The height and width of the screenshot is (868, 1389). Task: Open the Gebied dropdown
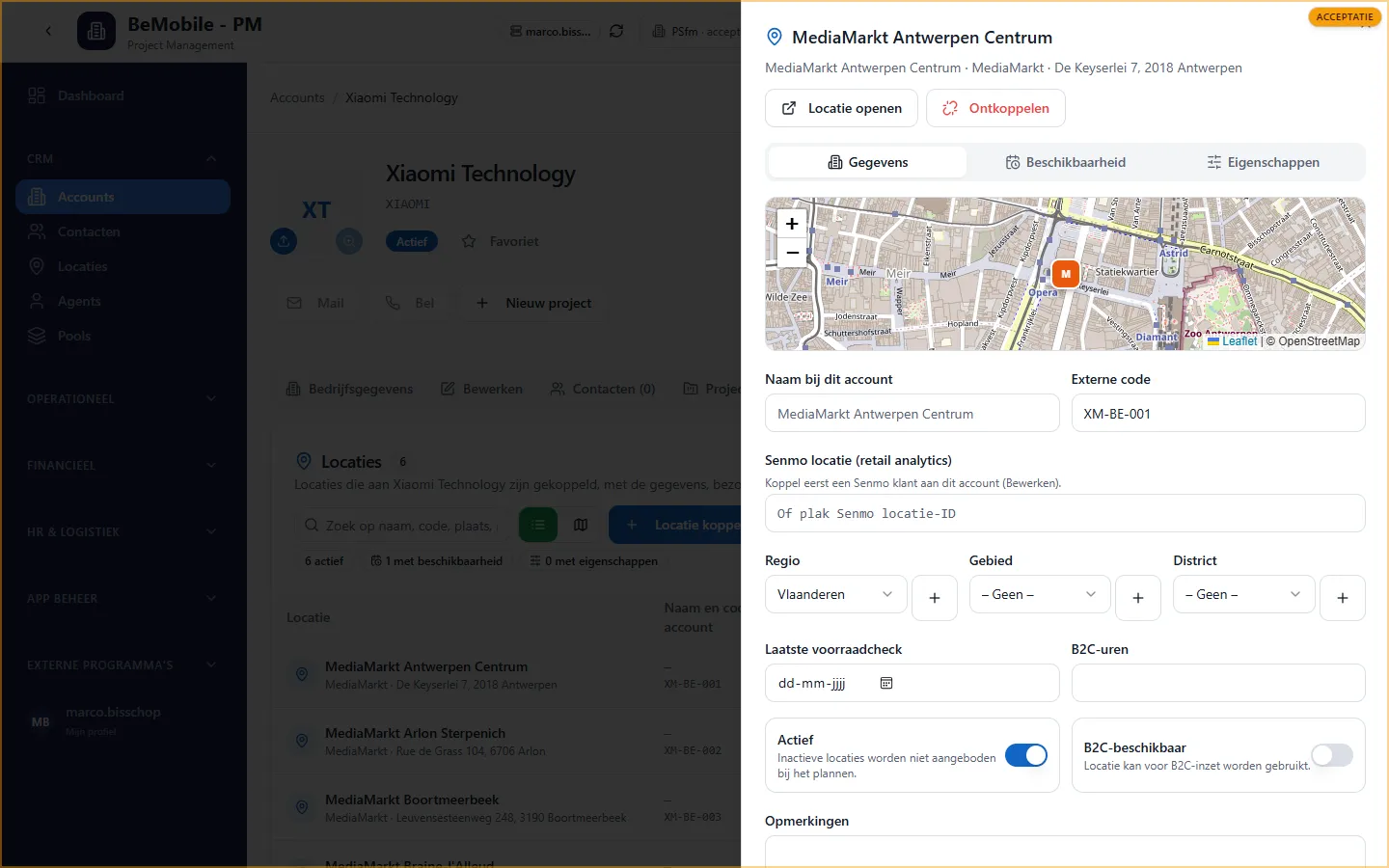point(1040,594)
